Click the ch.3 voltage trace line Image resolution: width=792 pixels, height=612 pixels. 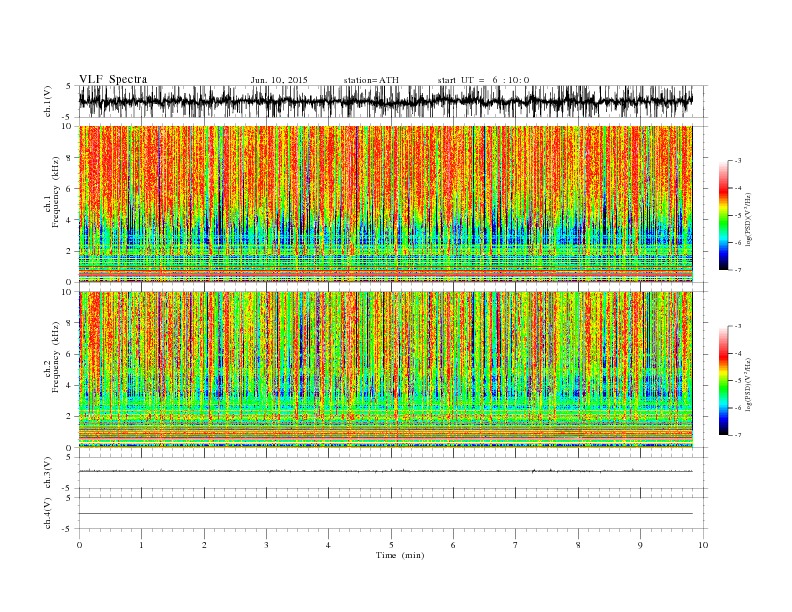tap(385, 471)
